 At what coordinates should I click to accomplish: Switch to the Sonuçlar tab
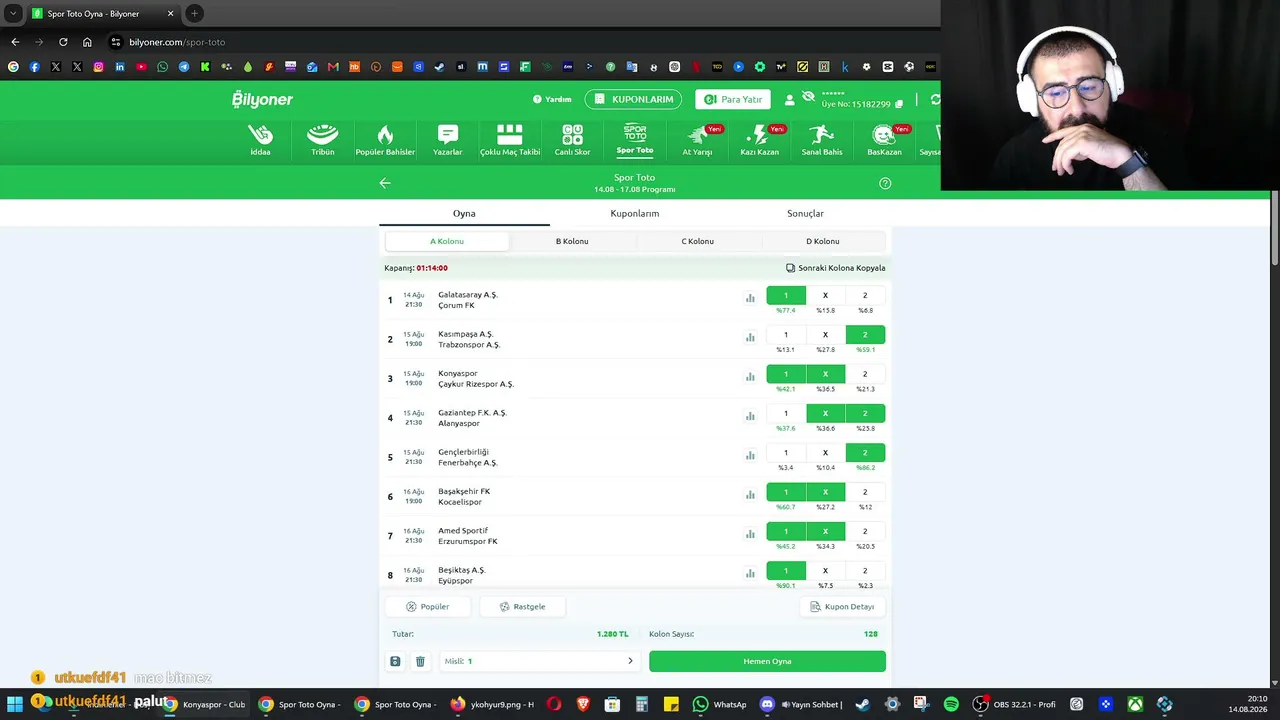coord(805,213)
